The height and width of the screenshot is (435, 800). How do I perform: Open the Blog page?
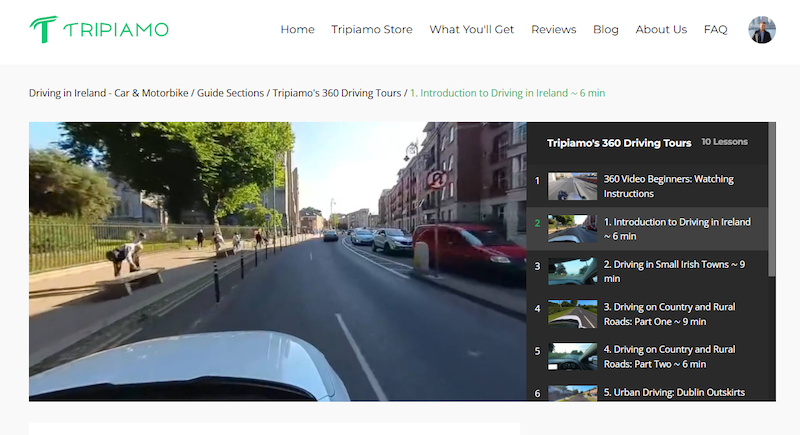(606, 30)
